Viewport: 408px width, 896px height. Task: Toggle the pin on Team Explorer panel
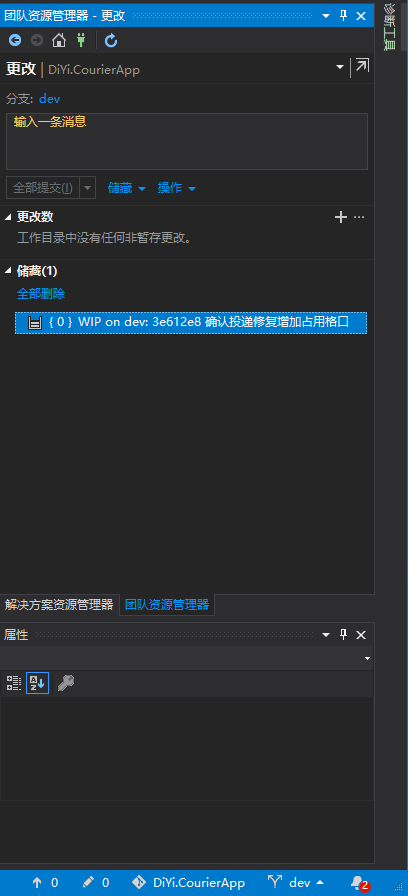click(344, 15)
